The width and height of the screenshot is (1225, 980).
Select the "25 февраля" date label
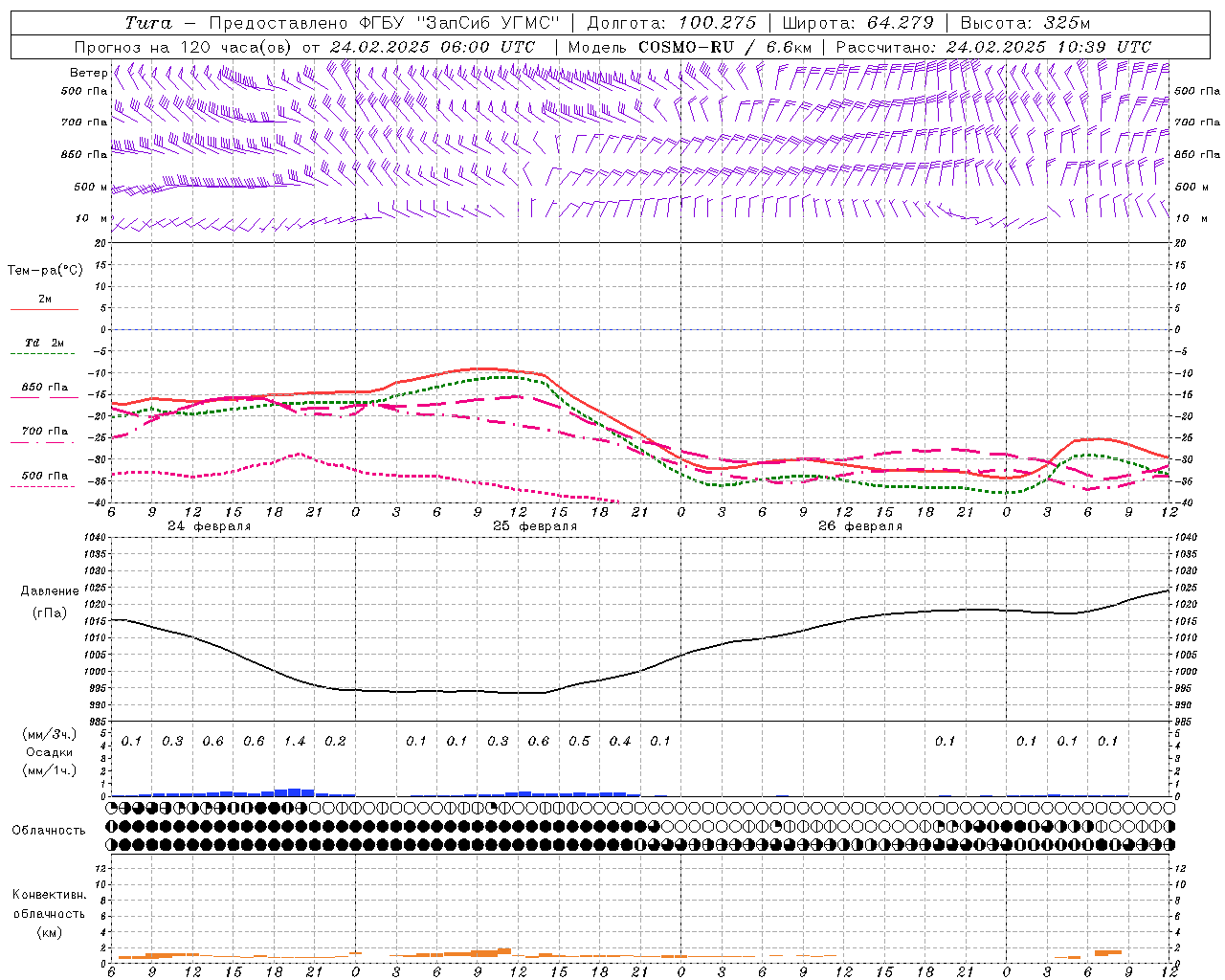(x=535, y=526)
